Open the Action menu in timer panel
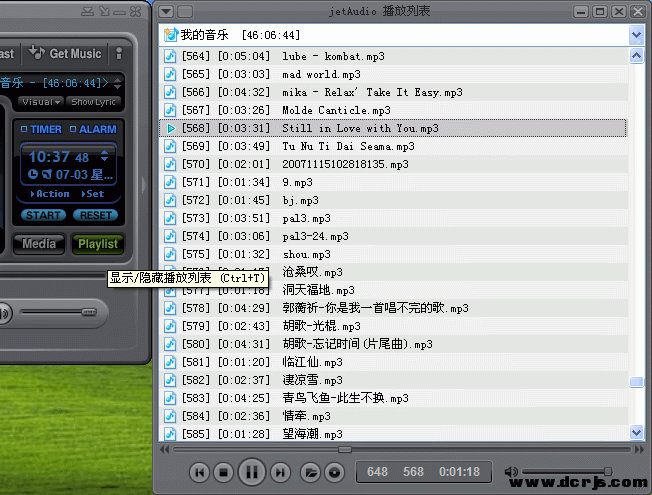652x495 pixels. [x=50, y=194]
